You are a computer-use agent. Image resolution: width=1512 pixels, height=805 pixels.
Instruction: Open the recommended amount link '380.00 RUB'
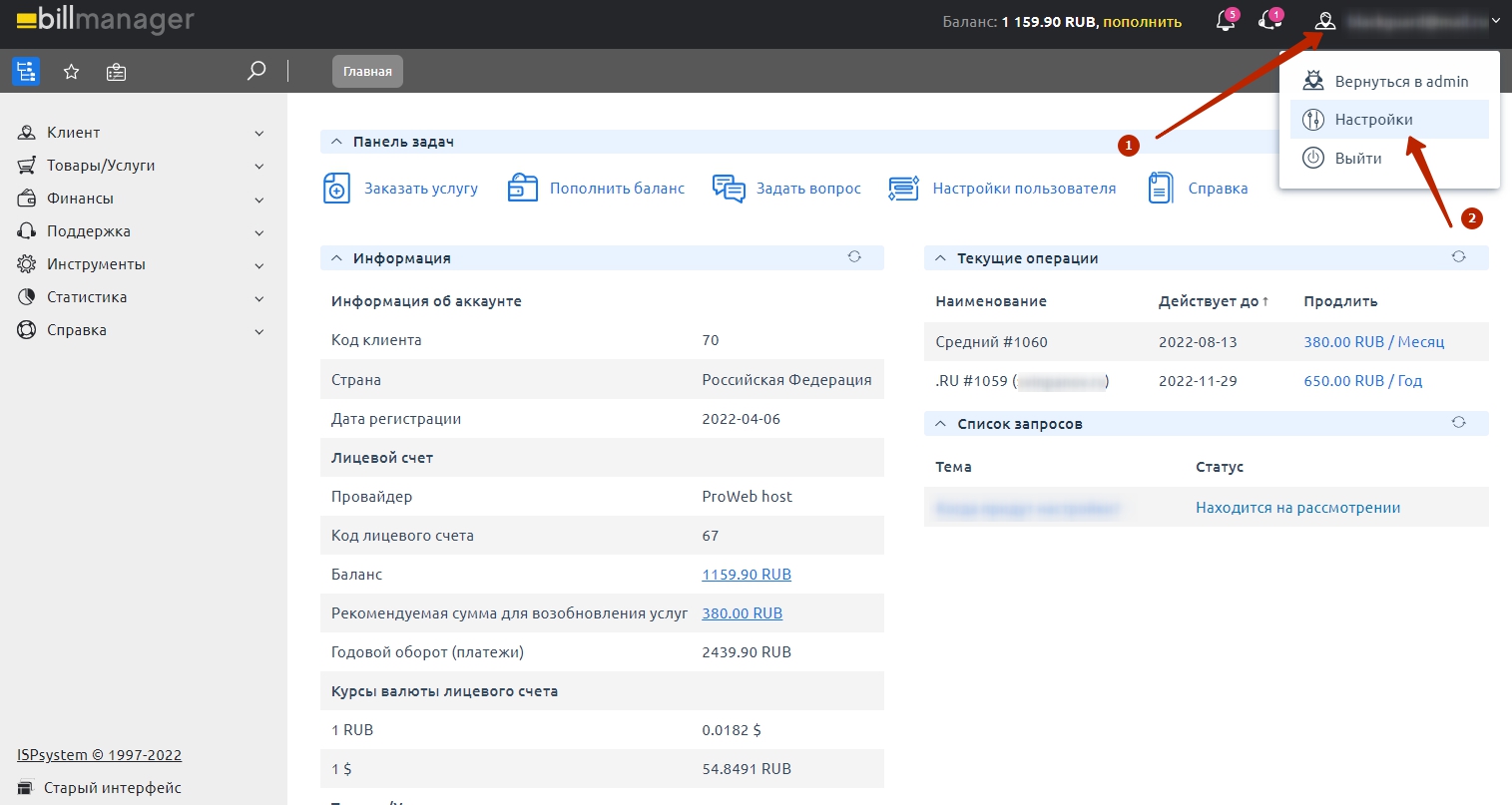tap(742, 613)
